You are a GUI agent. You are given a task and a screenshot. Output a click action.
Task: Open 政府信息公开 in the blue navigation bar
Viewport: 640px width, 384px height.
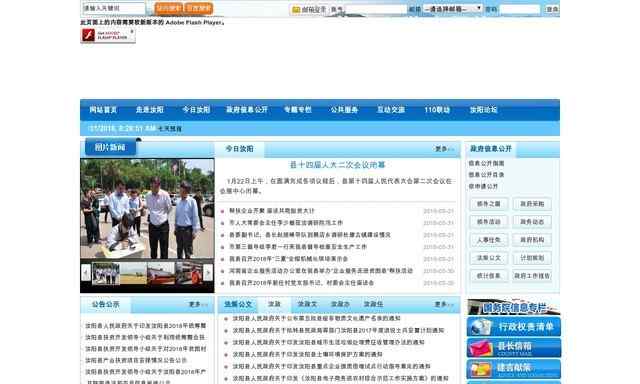tap(247, 110)
